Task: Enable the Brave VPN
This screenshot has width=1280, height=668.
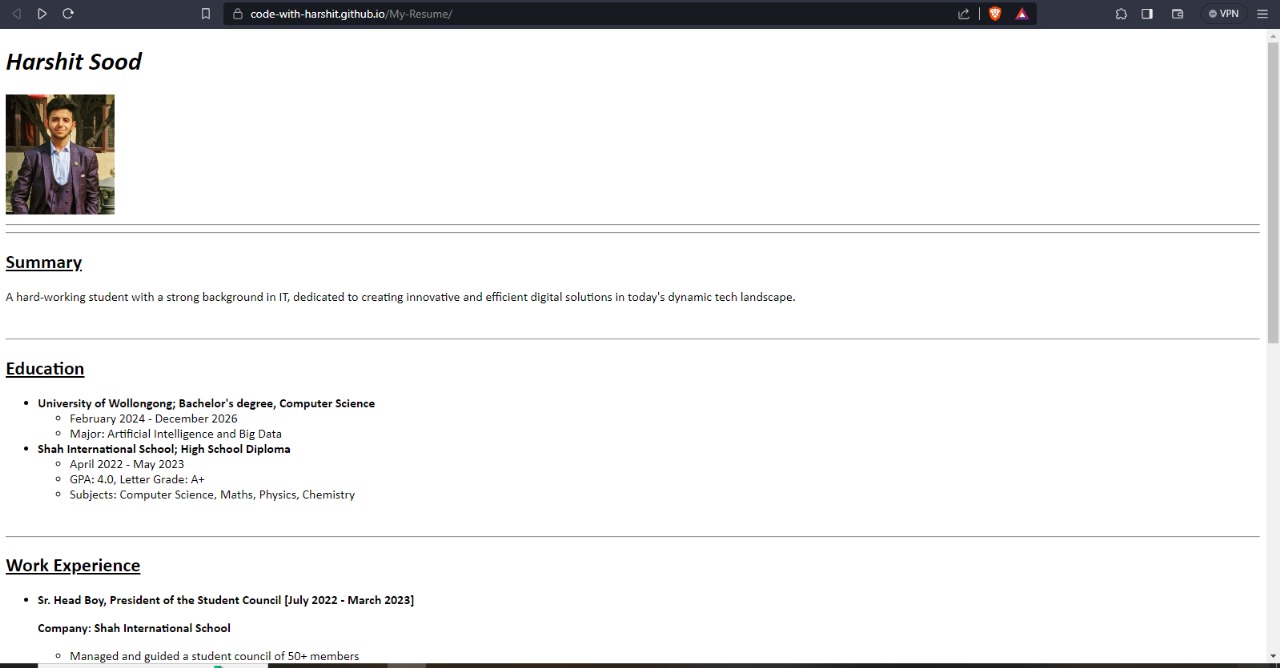Action: tap(1223, 13)
